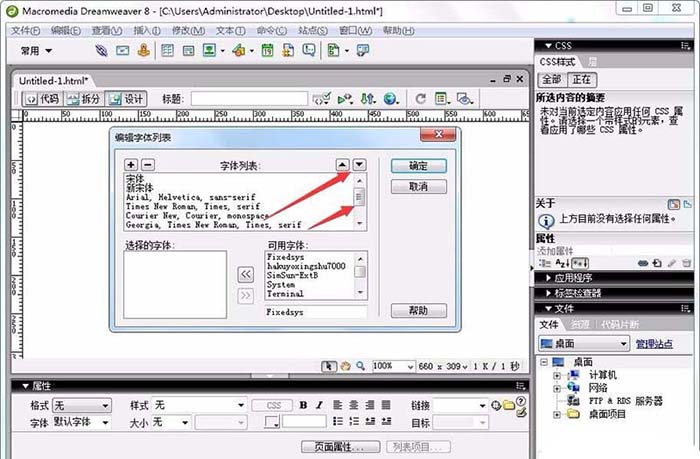The height and width of the screenshot is (459, 700).
Task: Expand the Computer tree node
Action: (557, 376)
